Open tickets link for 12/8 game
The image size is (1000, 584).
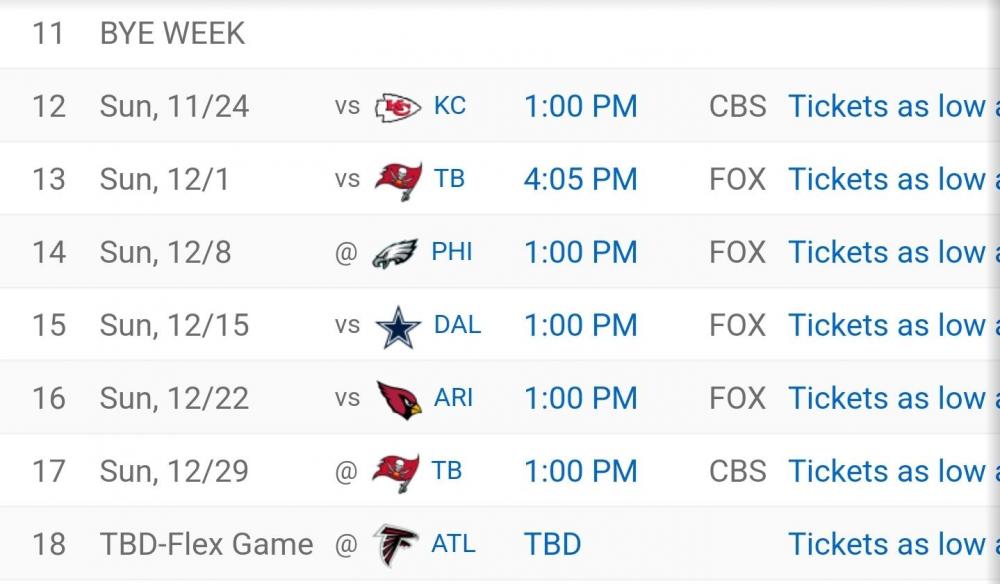pos(892,252)
